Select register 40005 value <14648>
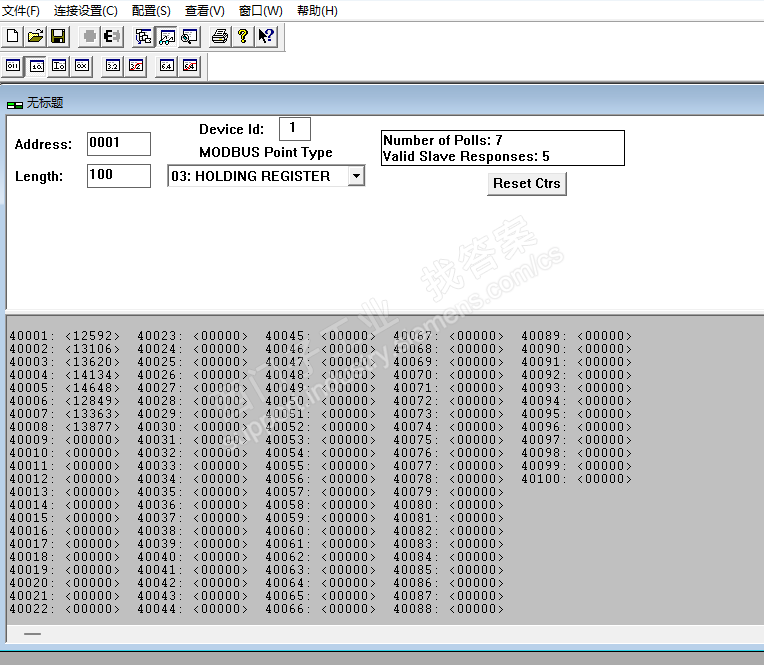The image size is (764, 665). (x=93, y=388)
